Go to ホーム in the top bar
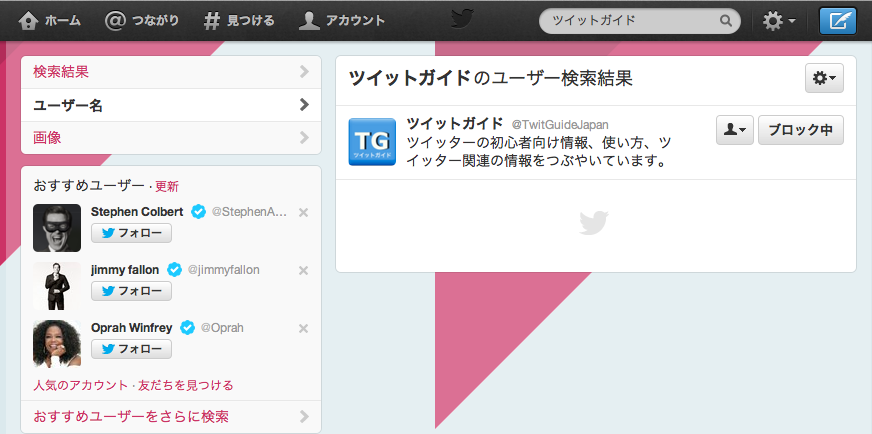Screen dimensions: 872x434 pos(49,21)
